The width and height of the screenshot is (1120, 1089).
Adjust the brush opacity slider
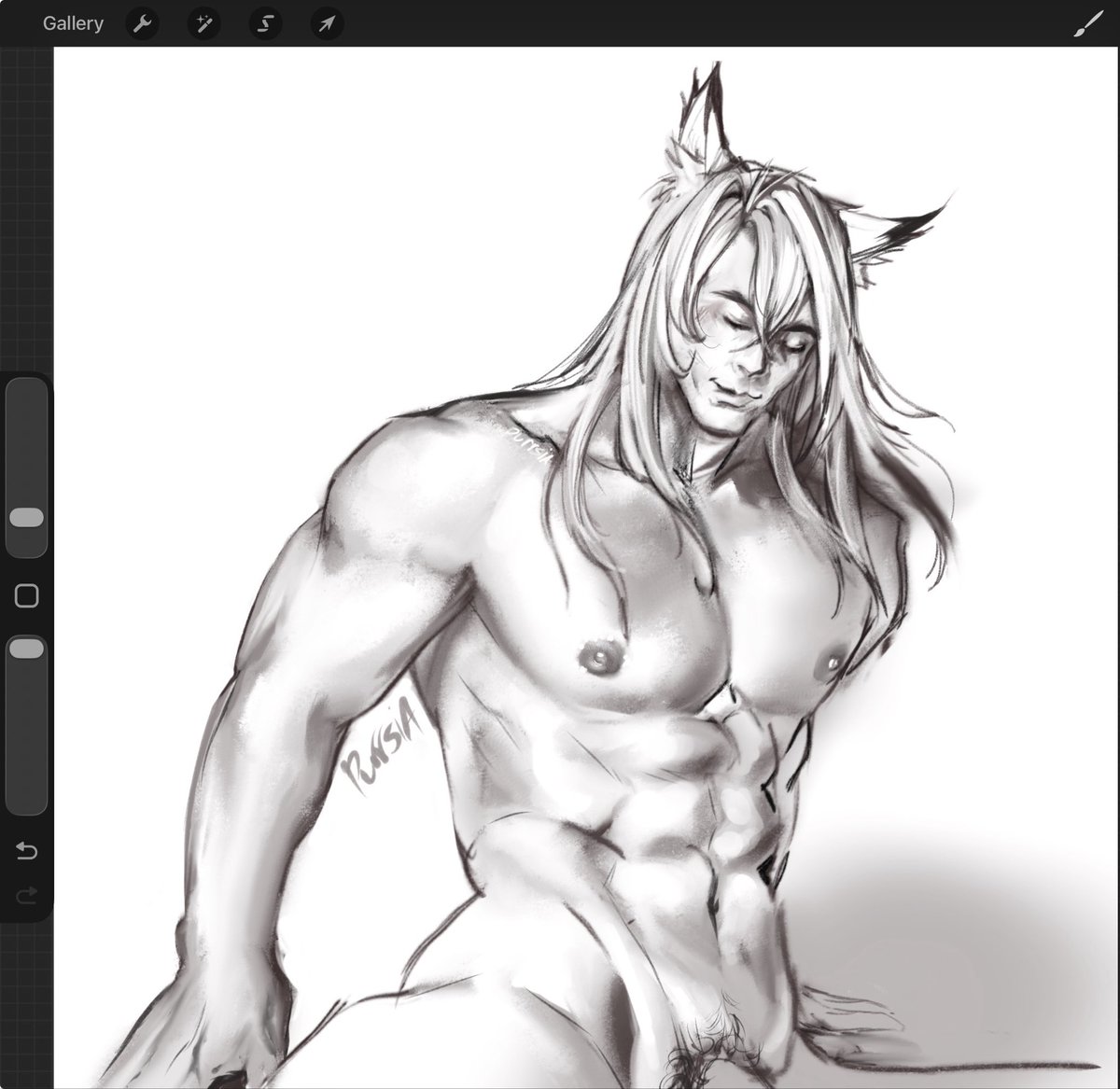26,725
